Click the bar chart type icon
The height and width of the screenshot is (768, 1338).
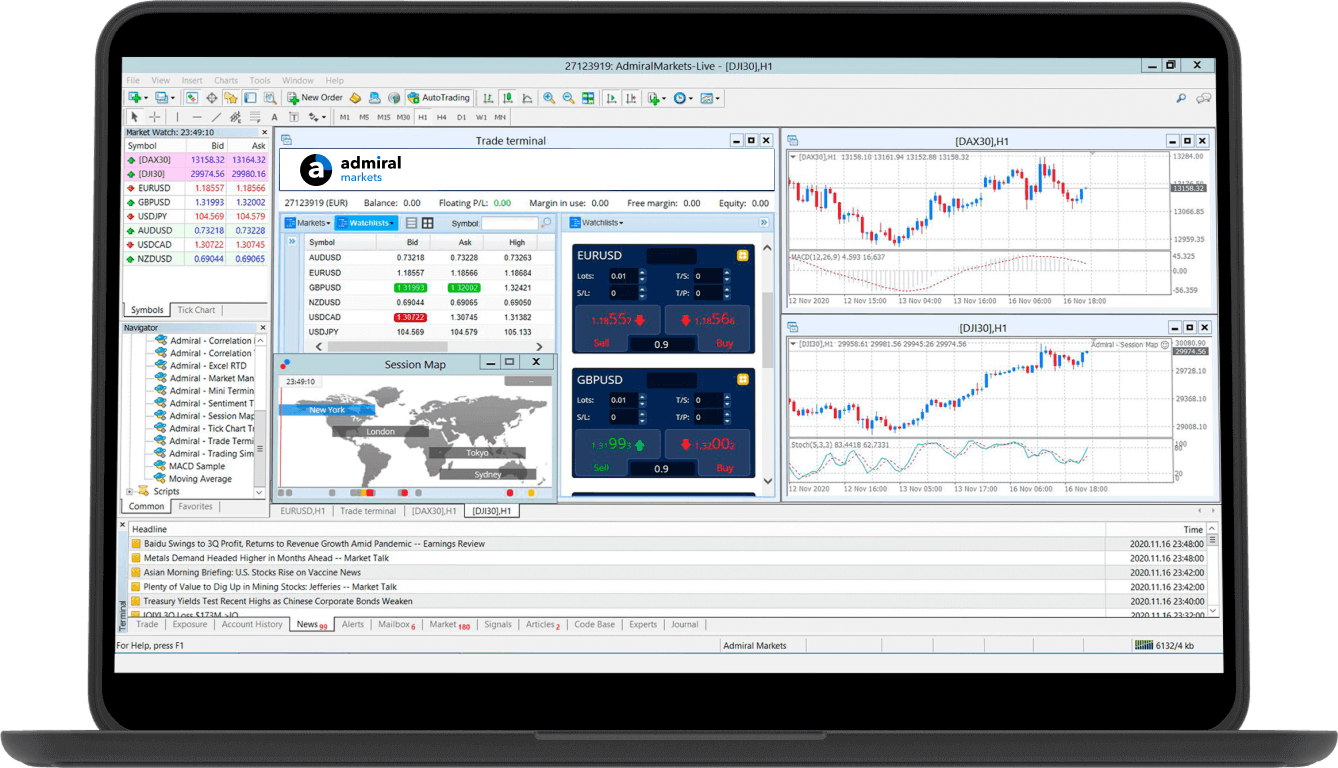pyautogui.click(x=487, y=98)
